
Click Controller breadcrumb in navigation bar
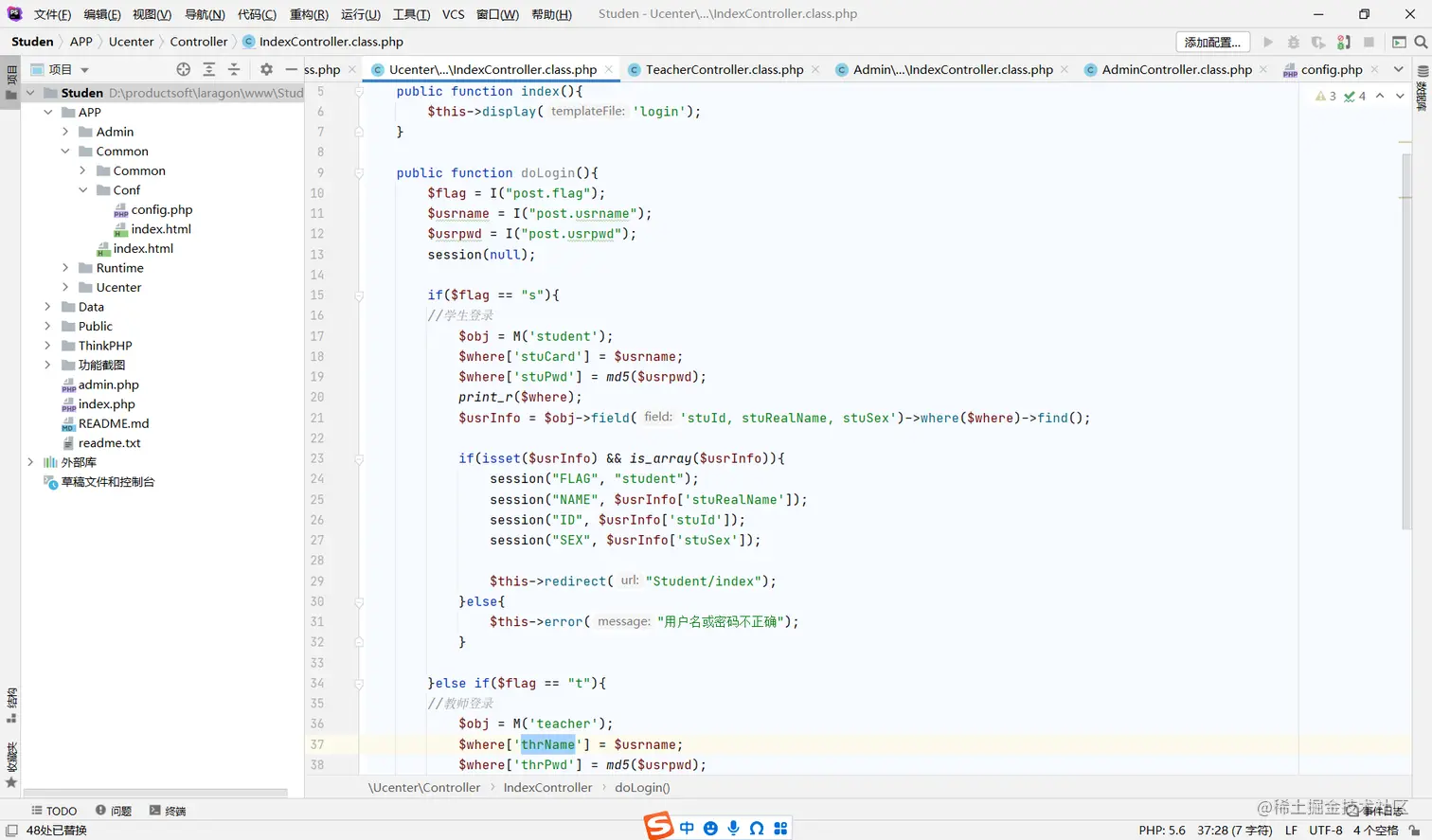pyautogui.click(x=199, y=42)
